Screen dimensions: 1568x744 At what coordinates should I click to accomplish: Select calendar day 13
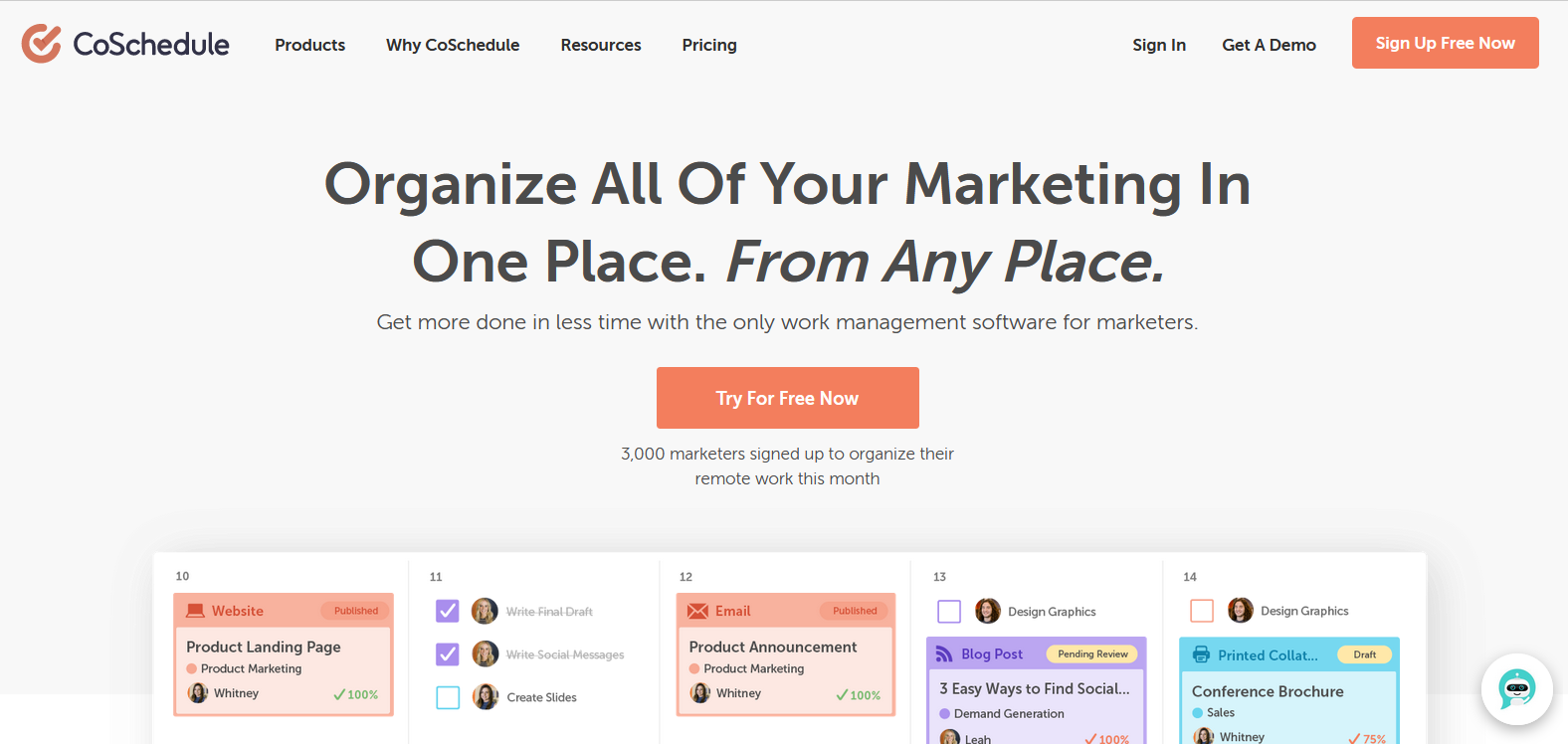point(939,577)
